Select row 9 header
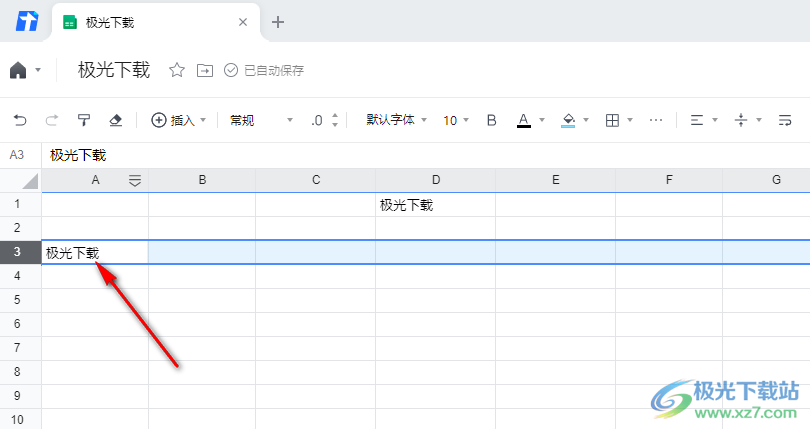 tap(21, 396)
